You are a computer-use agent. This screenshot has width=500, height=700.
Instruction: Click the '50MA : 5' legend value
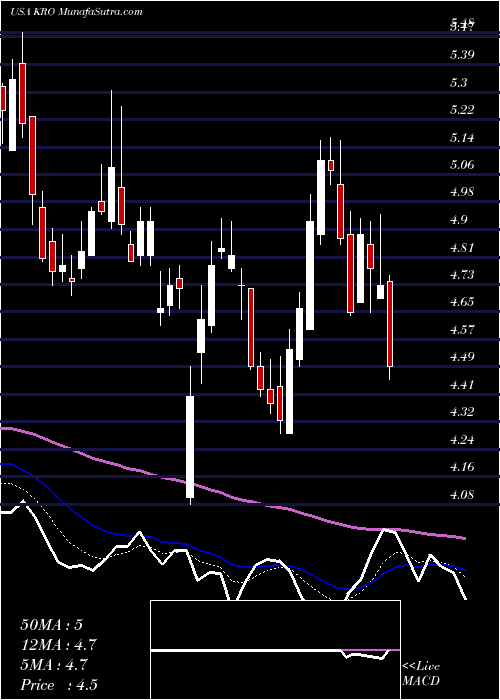click(x=52, y=625)
